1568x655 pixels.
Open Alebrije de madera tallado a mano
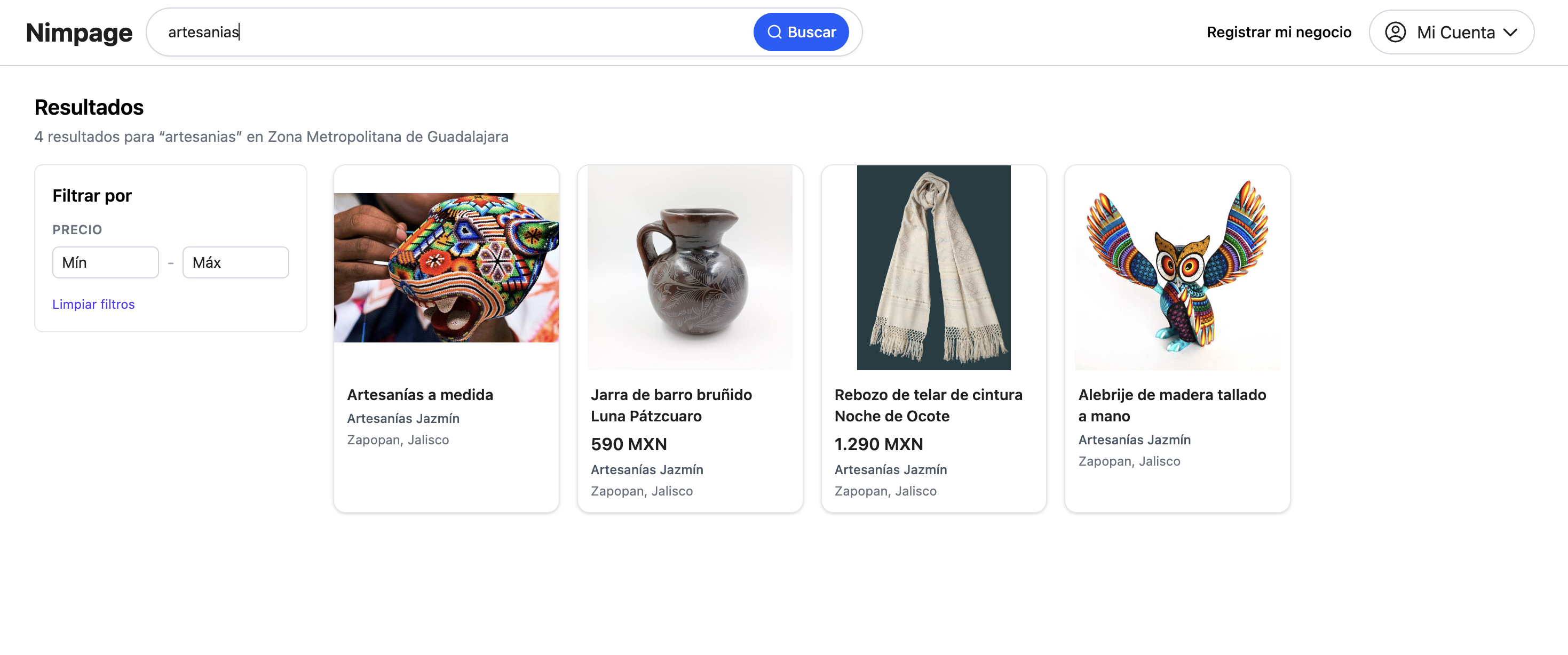pyautogui.click(x=1171, y=405)
